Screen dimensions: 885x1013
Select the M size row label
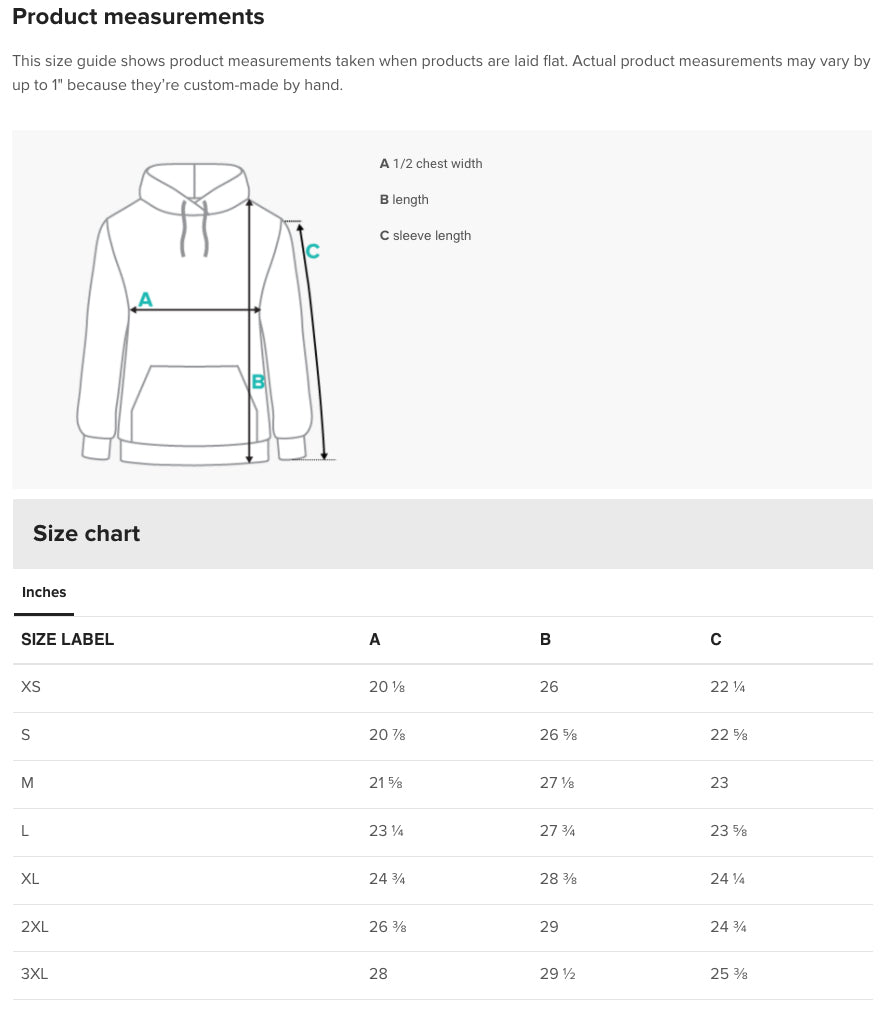(27, 783)
